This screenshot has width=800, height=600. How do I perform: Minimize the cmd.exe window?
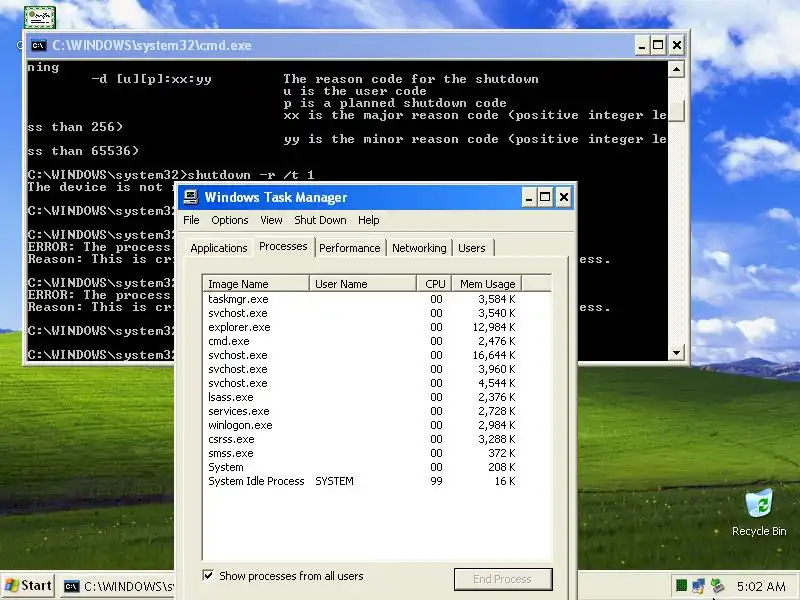pos(642,45)
